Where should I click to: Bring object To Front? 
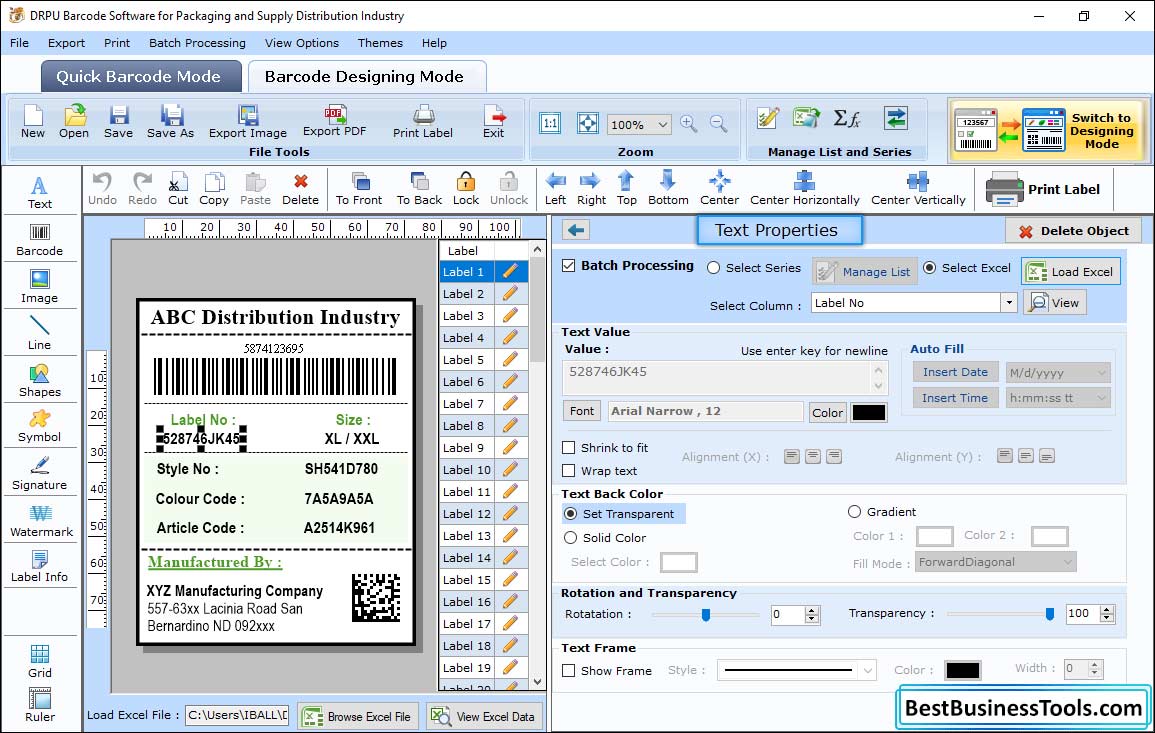point(359,189)
